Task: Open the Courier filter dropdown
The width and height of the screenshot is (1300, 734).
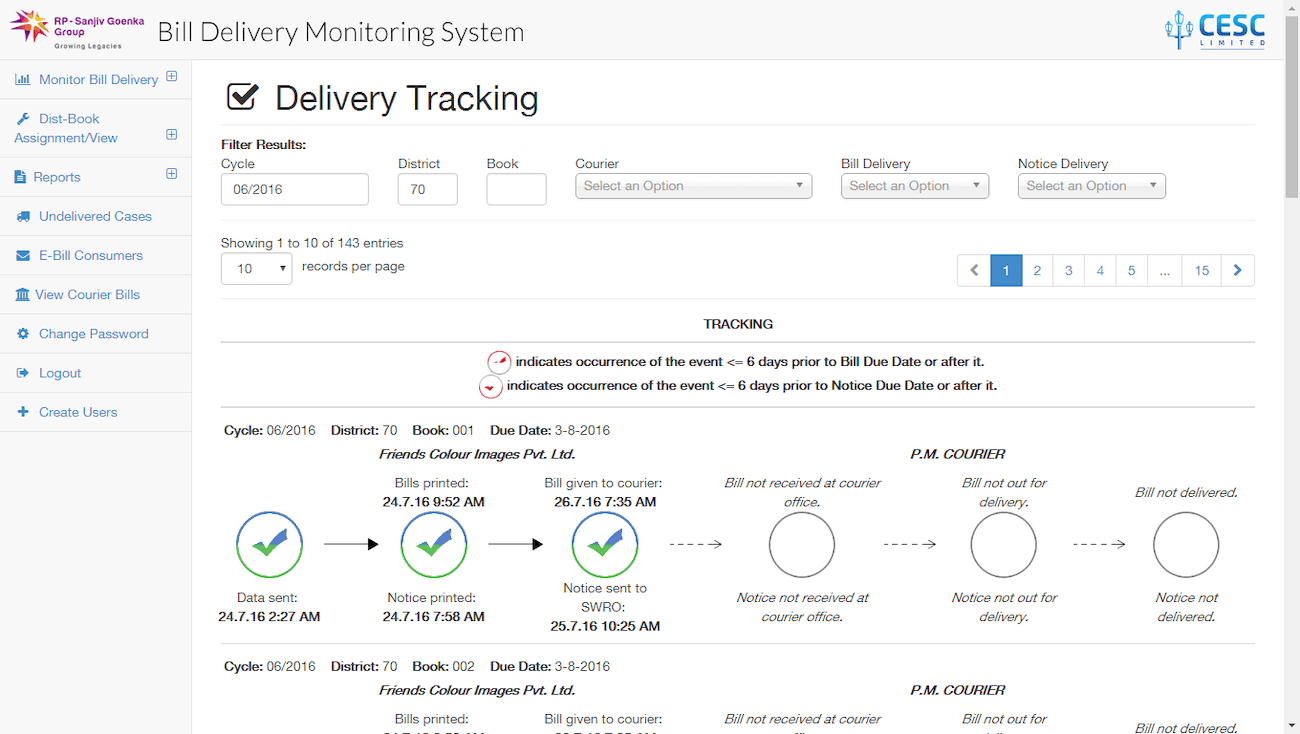Action: pos(693,186)
